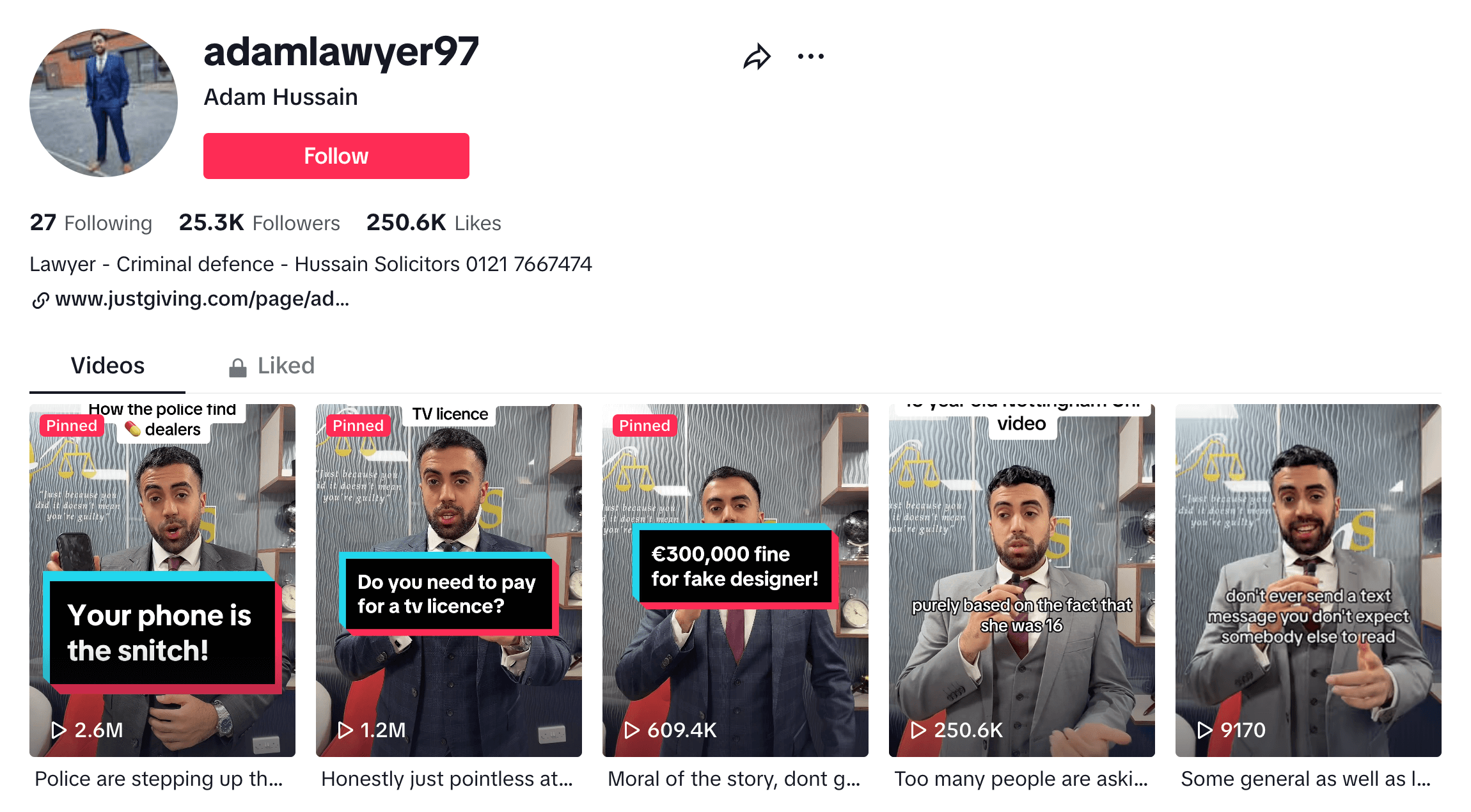The width and height of the screenshot is (1471, 812).
Task: Open the justgiving.com page link
Action: (x=202, y=299)
